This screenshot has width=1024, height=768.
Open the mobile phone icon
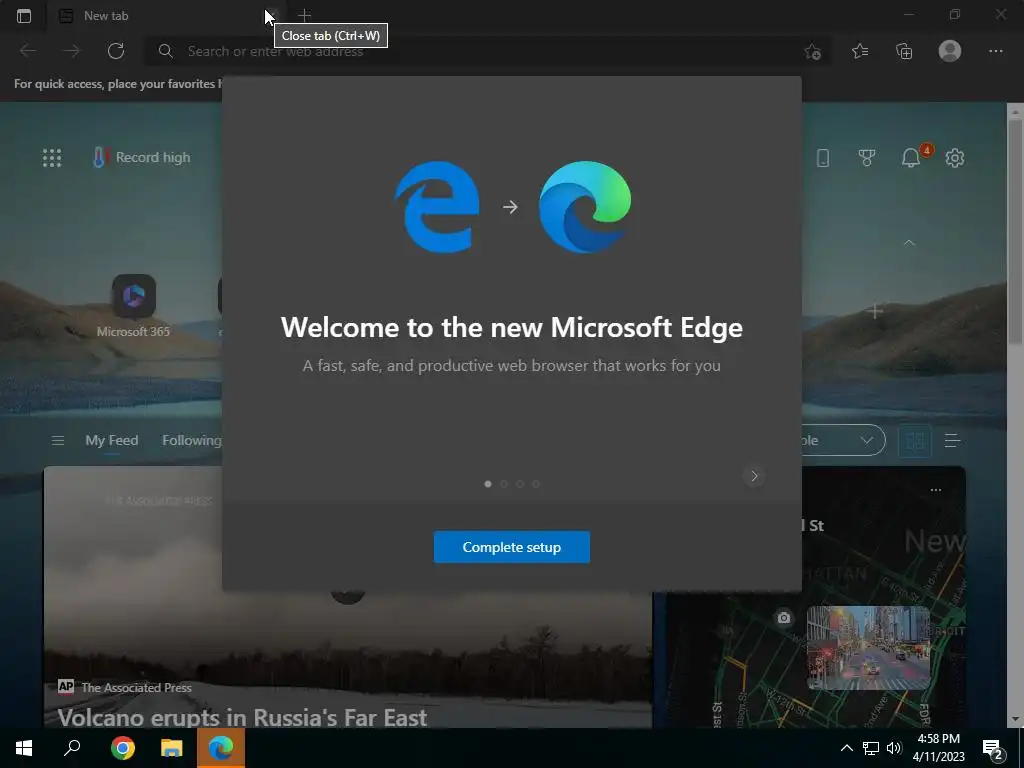(823, 157)
